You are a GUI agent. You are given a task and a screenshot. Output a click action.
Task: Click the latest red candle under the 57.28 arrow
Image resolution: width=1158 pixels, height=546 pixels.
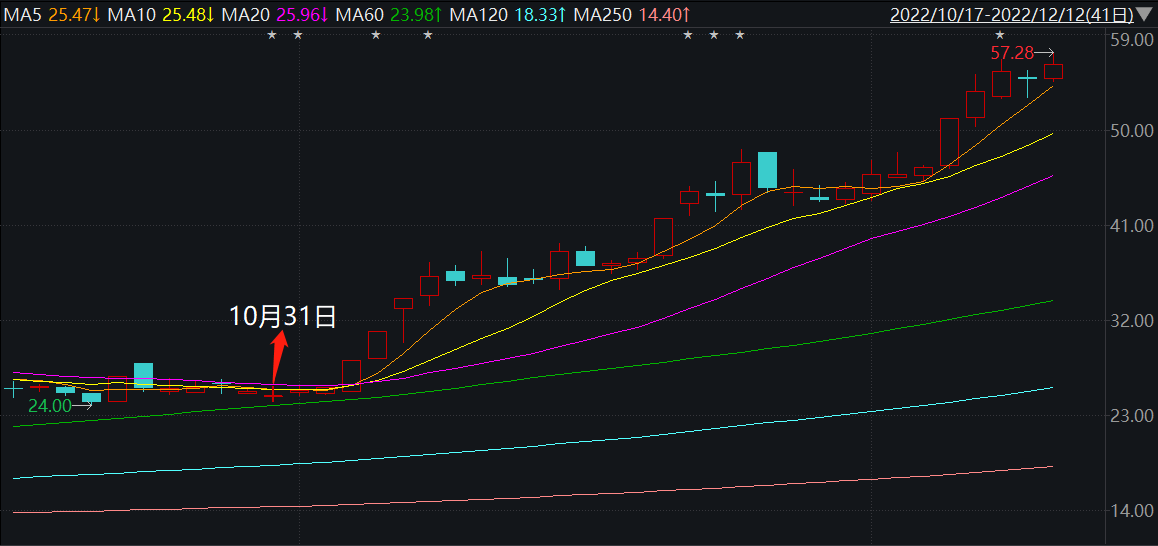(x=1053, y=71)
